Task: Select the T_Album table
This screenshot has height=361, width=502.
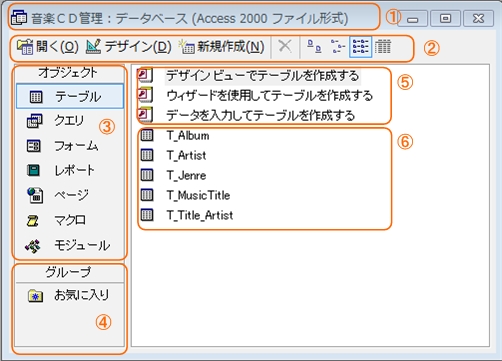Action: 174,135
